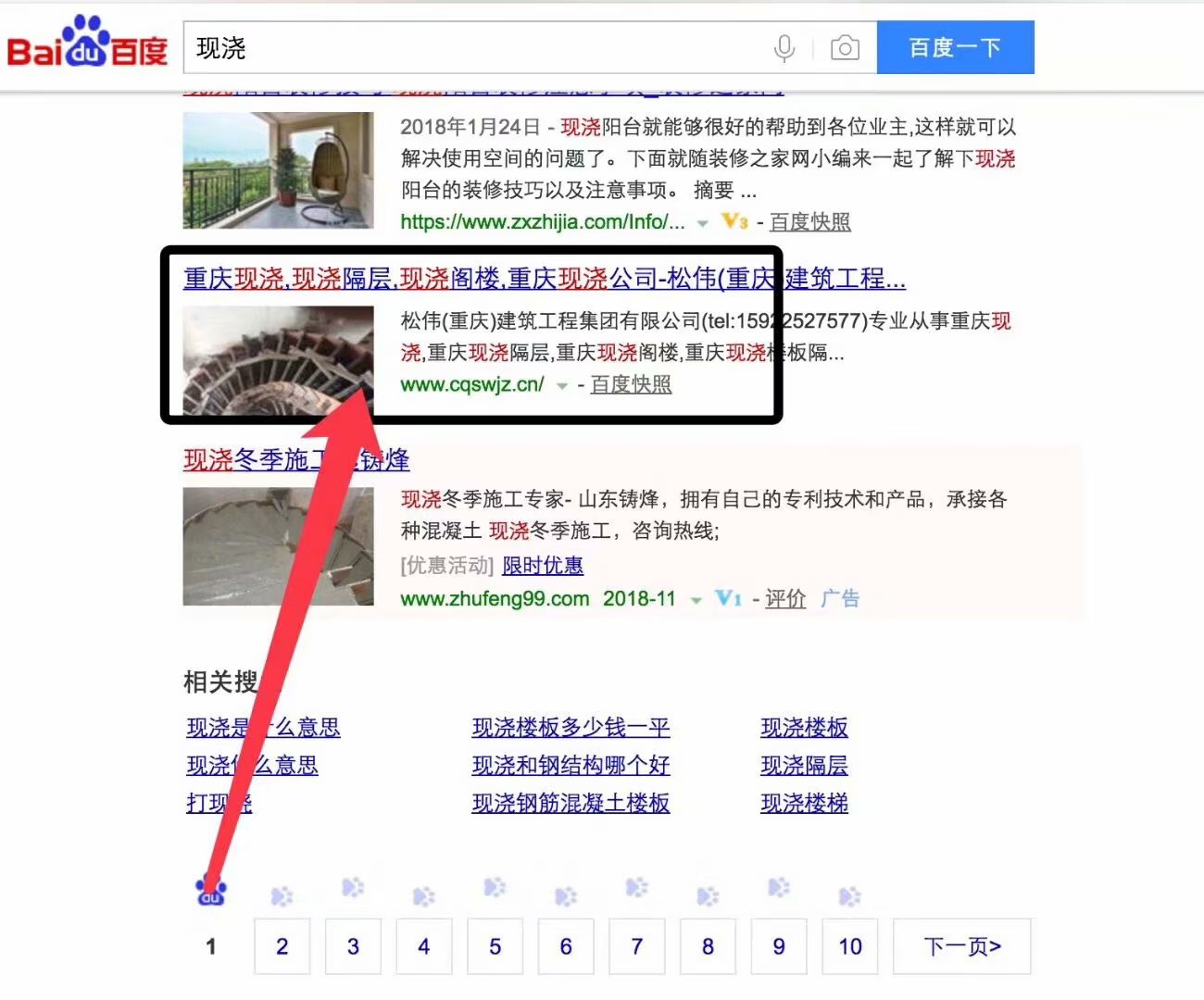Open the 重庆现浇,现浇隔层 result title
Viewport: 1204px width, 1000px height.
click(x=545, y=278)
